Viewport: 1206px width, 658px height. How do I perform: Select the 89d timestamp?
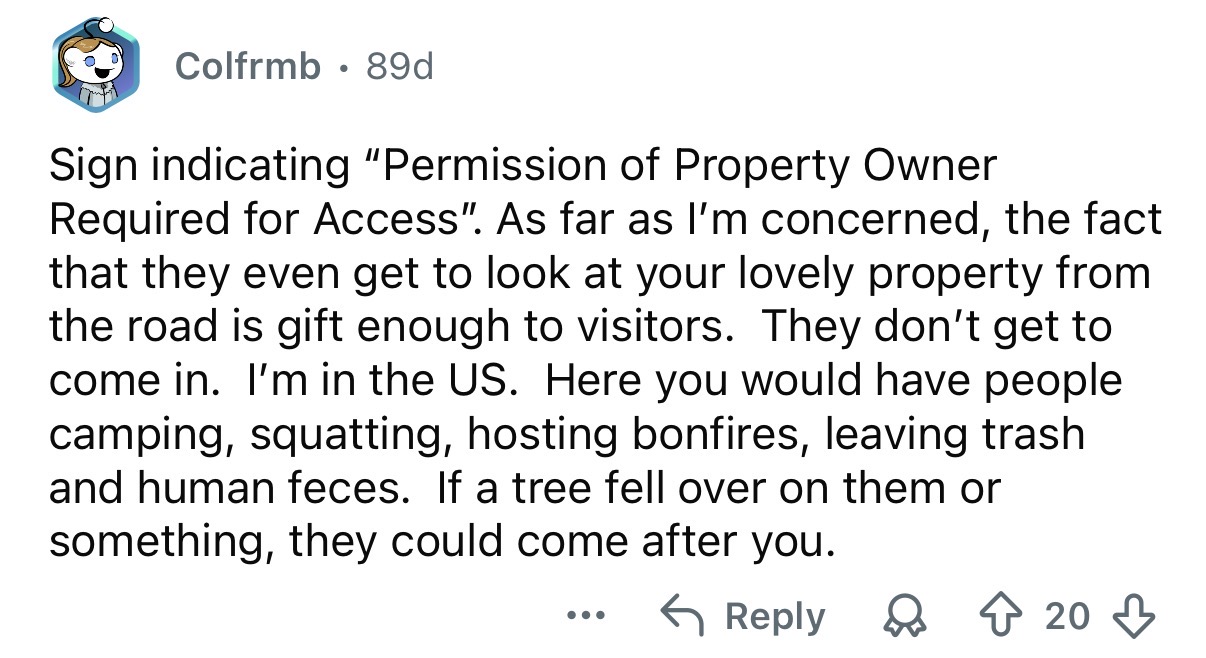[x=403, y=68]
